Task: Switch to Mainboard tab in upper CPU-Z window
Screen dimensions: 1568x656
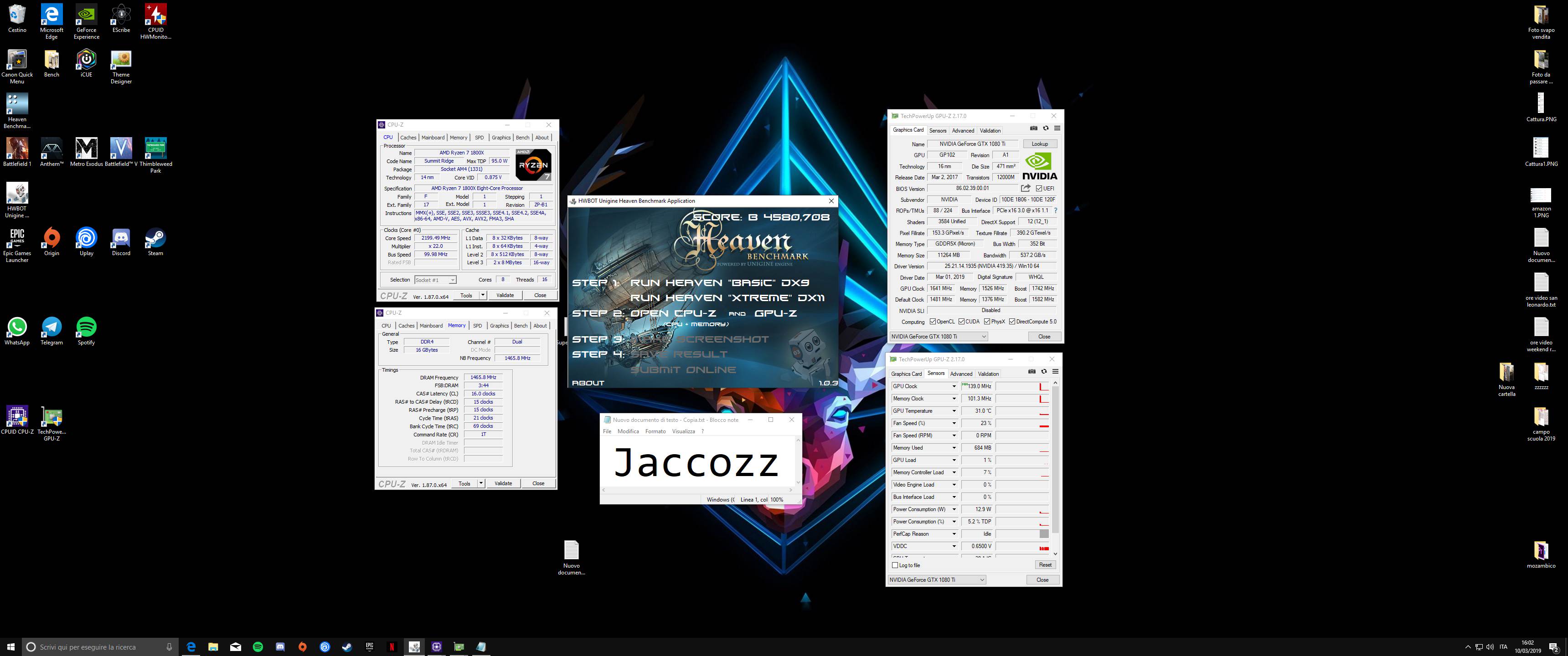Action: (x=433, y=138)
